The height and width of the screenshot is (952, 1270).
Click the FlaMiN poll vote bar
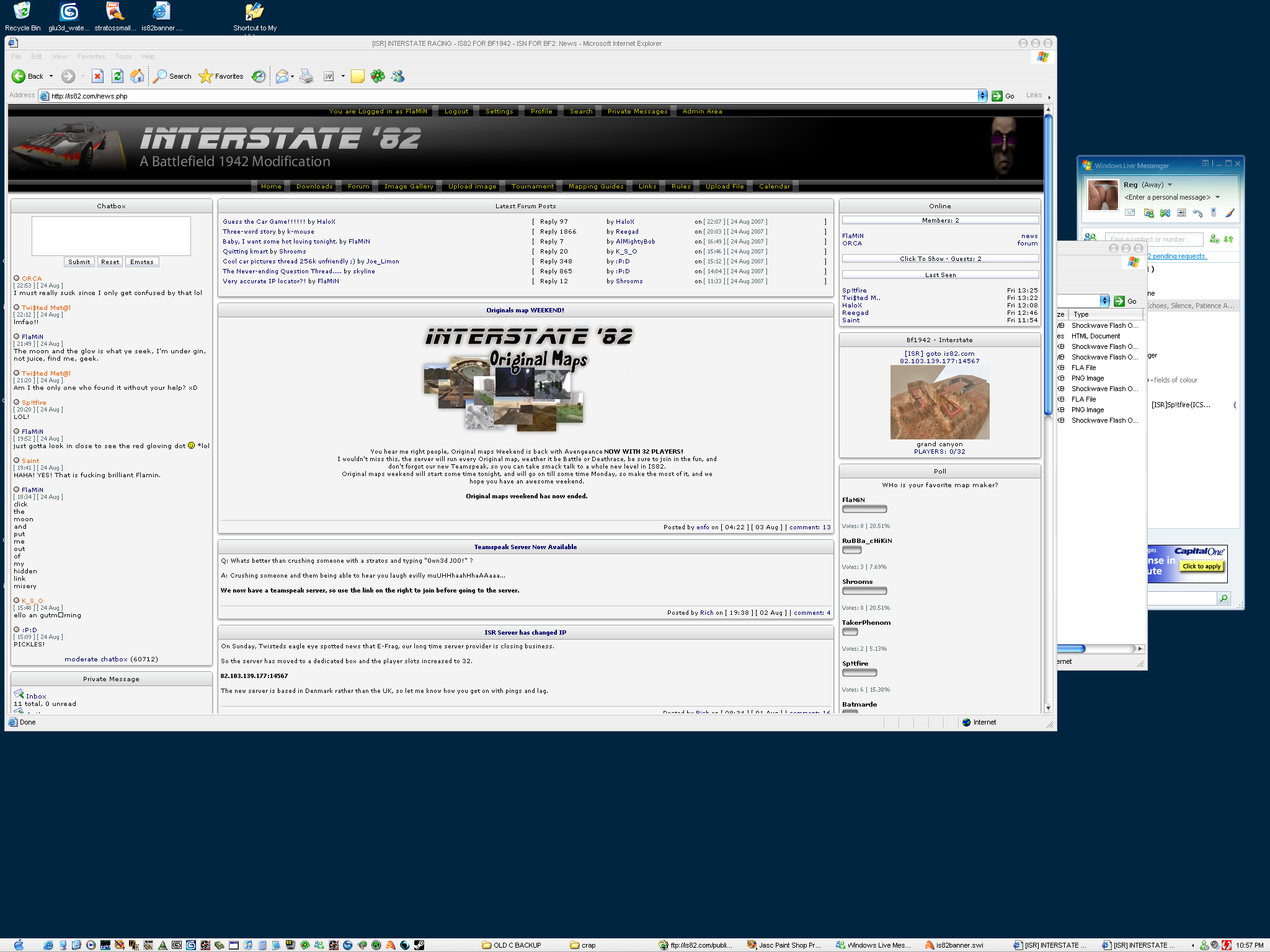(x=864, y=509)
